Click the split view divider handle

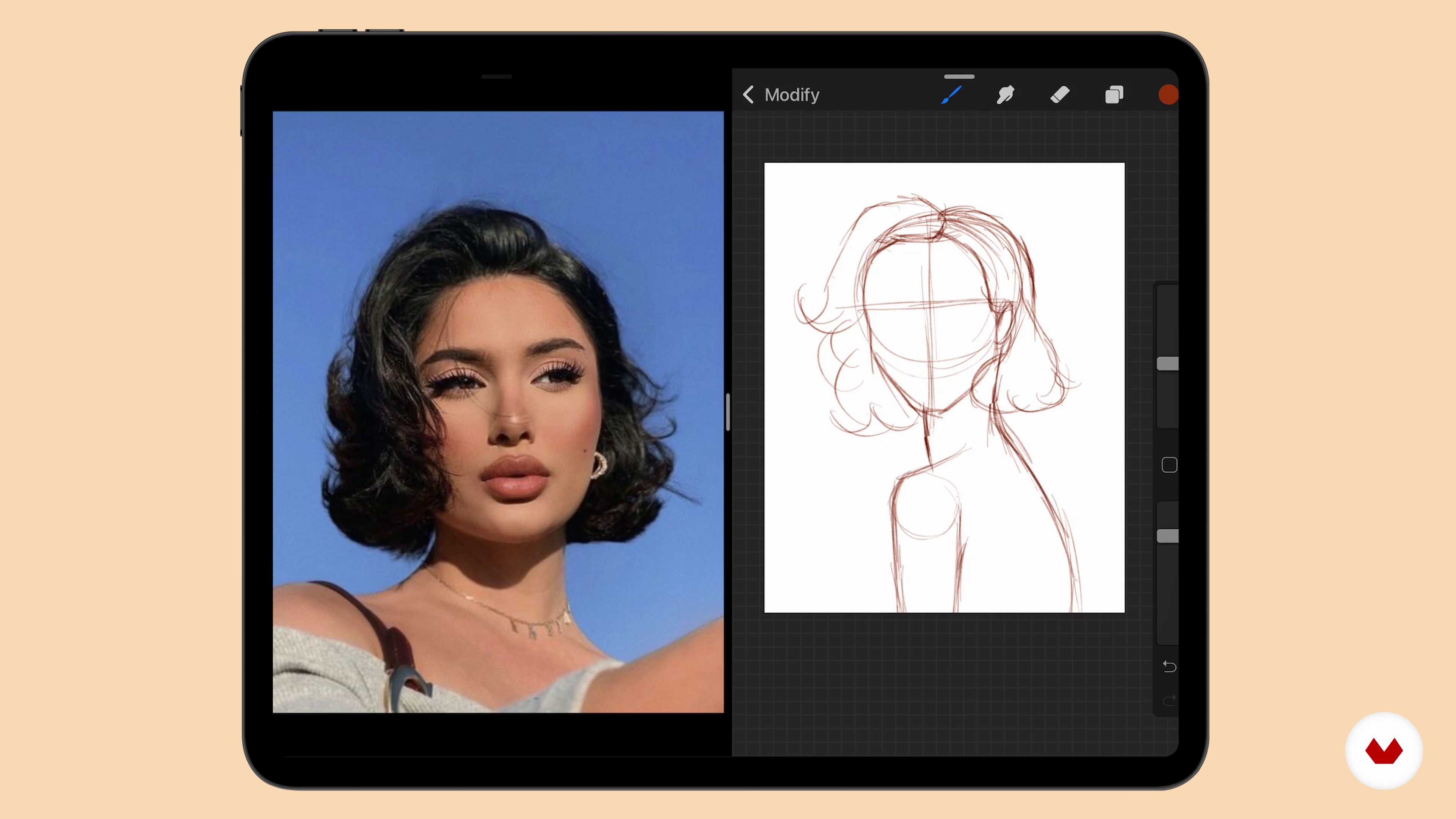(728, 412)
